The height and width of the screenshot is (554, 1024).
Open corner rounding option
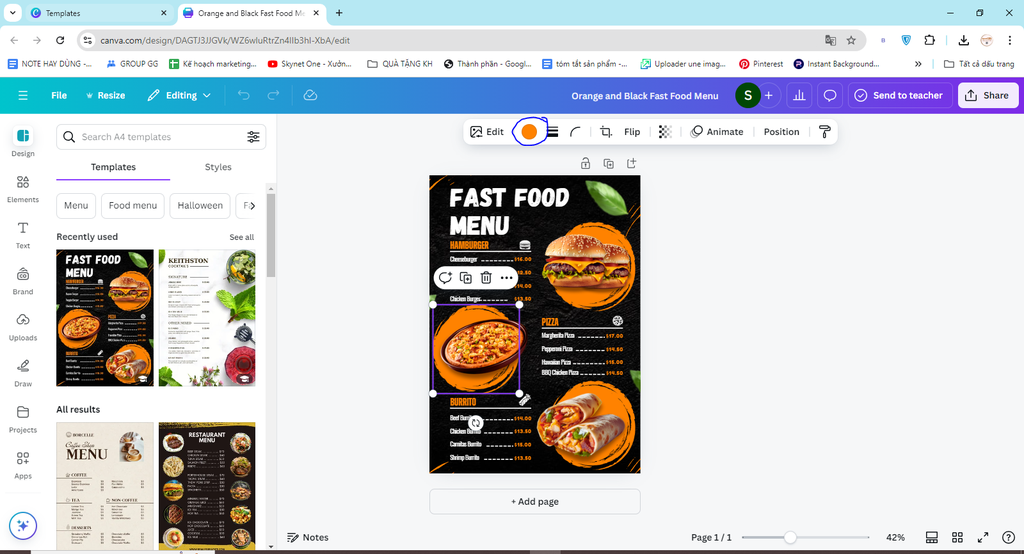point(575,132)
